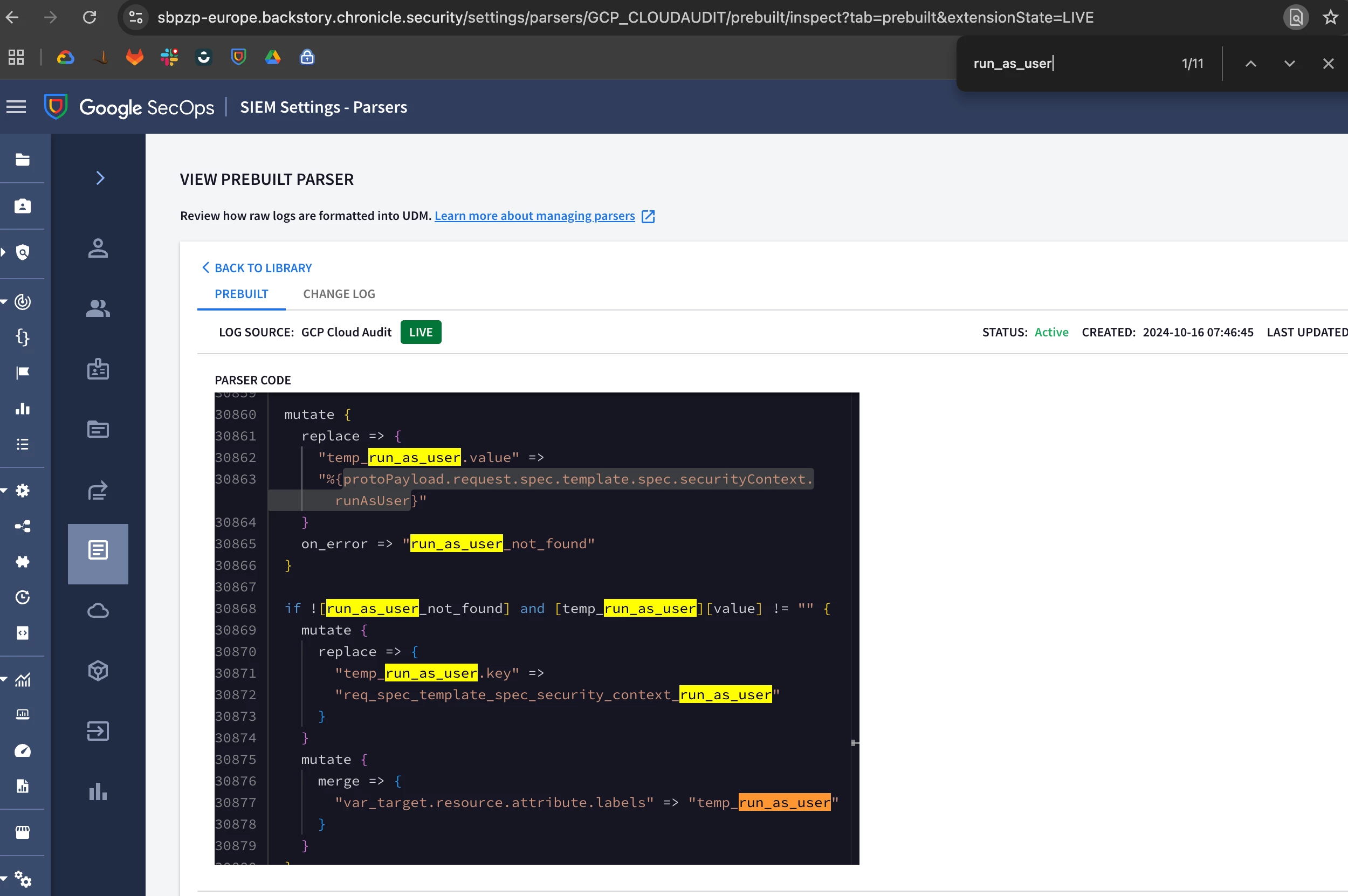Bookmark this page with star
Screen dimensions: 1348x896
pyautogui.click(x=1330, y=18)
